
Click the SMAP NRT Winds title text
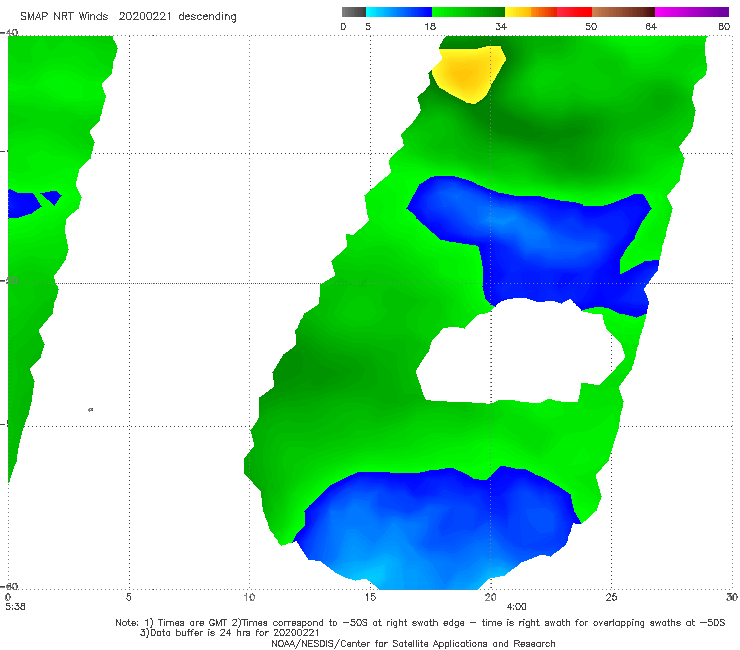coord(128,17)
